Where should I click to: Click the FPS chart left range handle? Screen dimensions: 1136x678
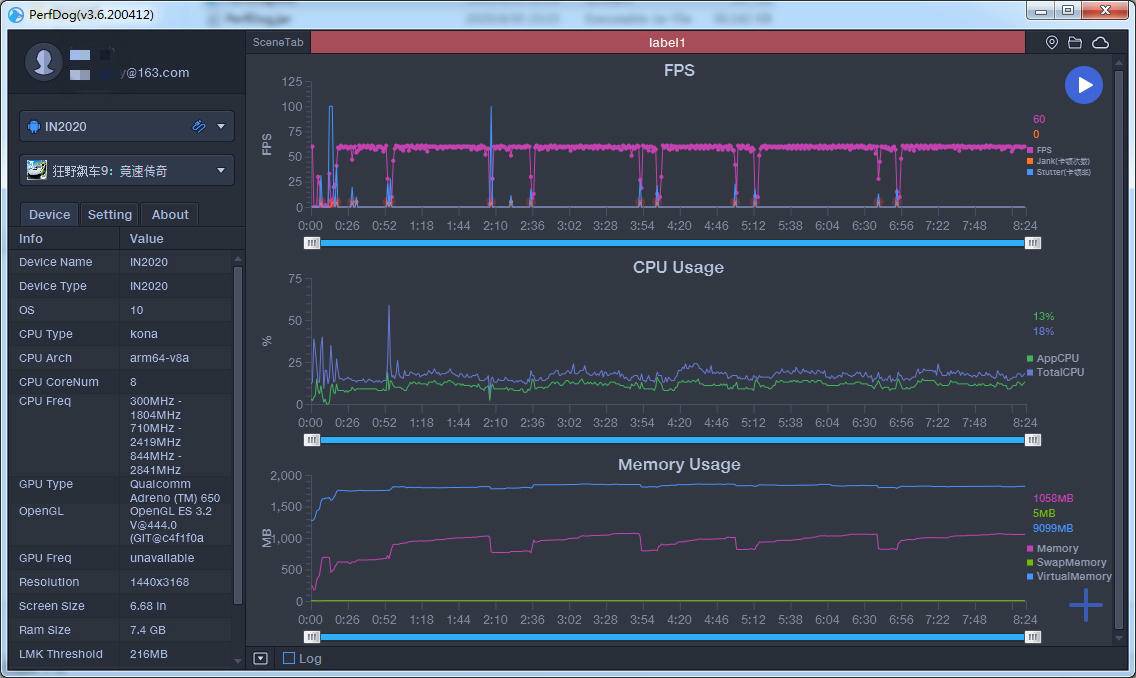coord(312,243)
